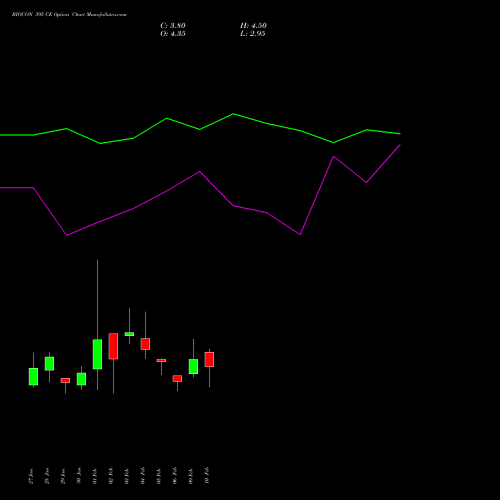Click the 02 Feb date axis label
Screen dimensions: 500x500
[x=111, y=476]
